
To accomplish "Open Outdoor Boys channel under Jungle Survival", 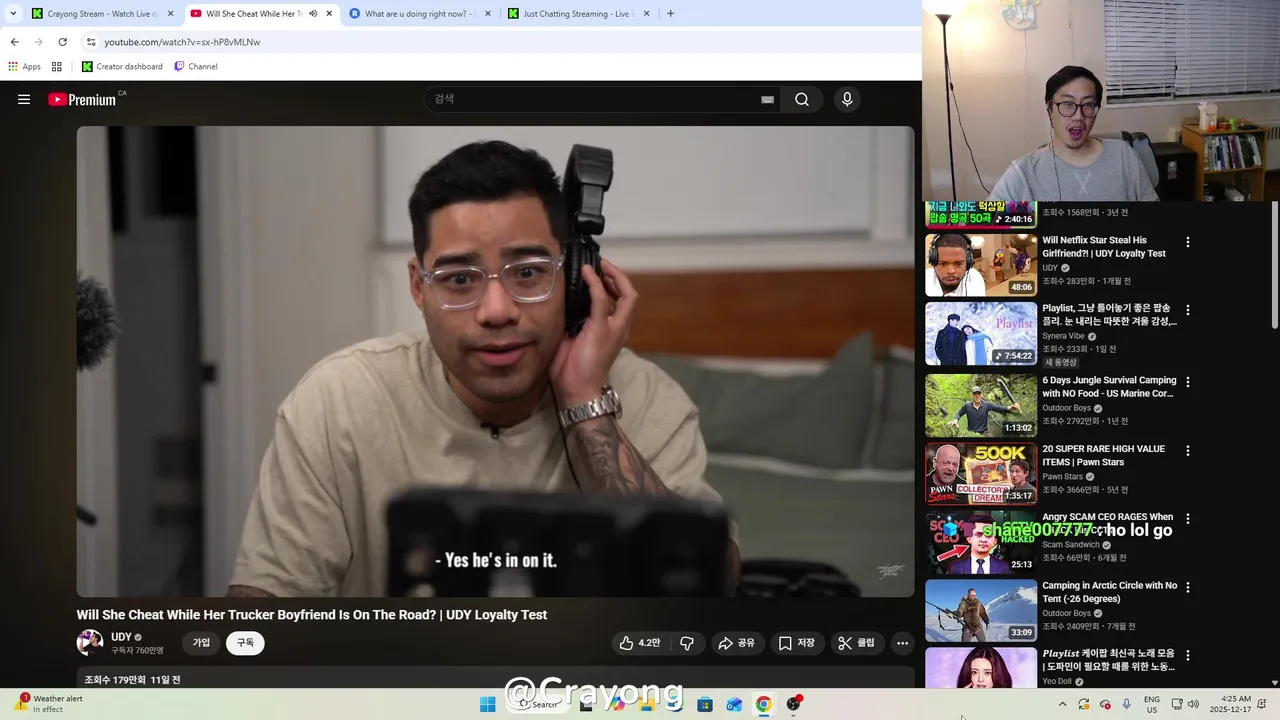I will pos(1067,408).
